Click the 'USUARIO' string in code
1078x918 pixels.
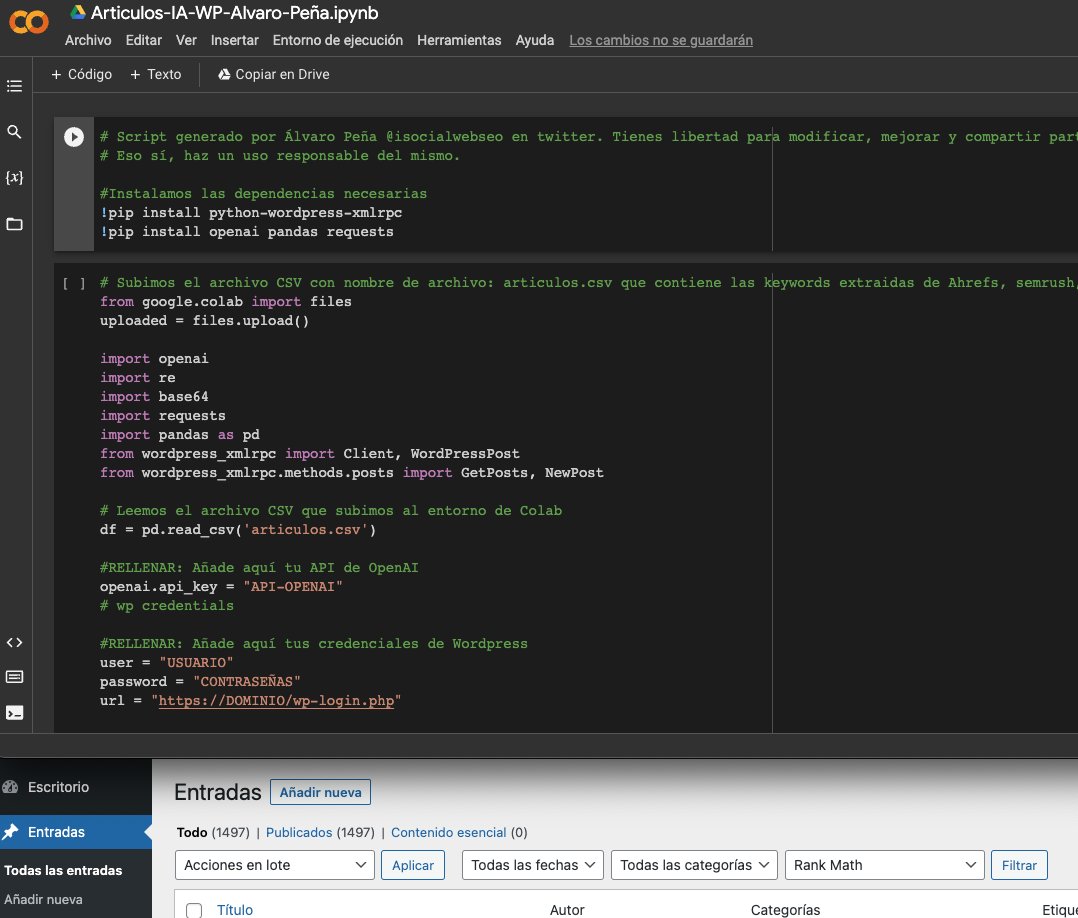click(196, 663)
